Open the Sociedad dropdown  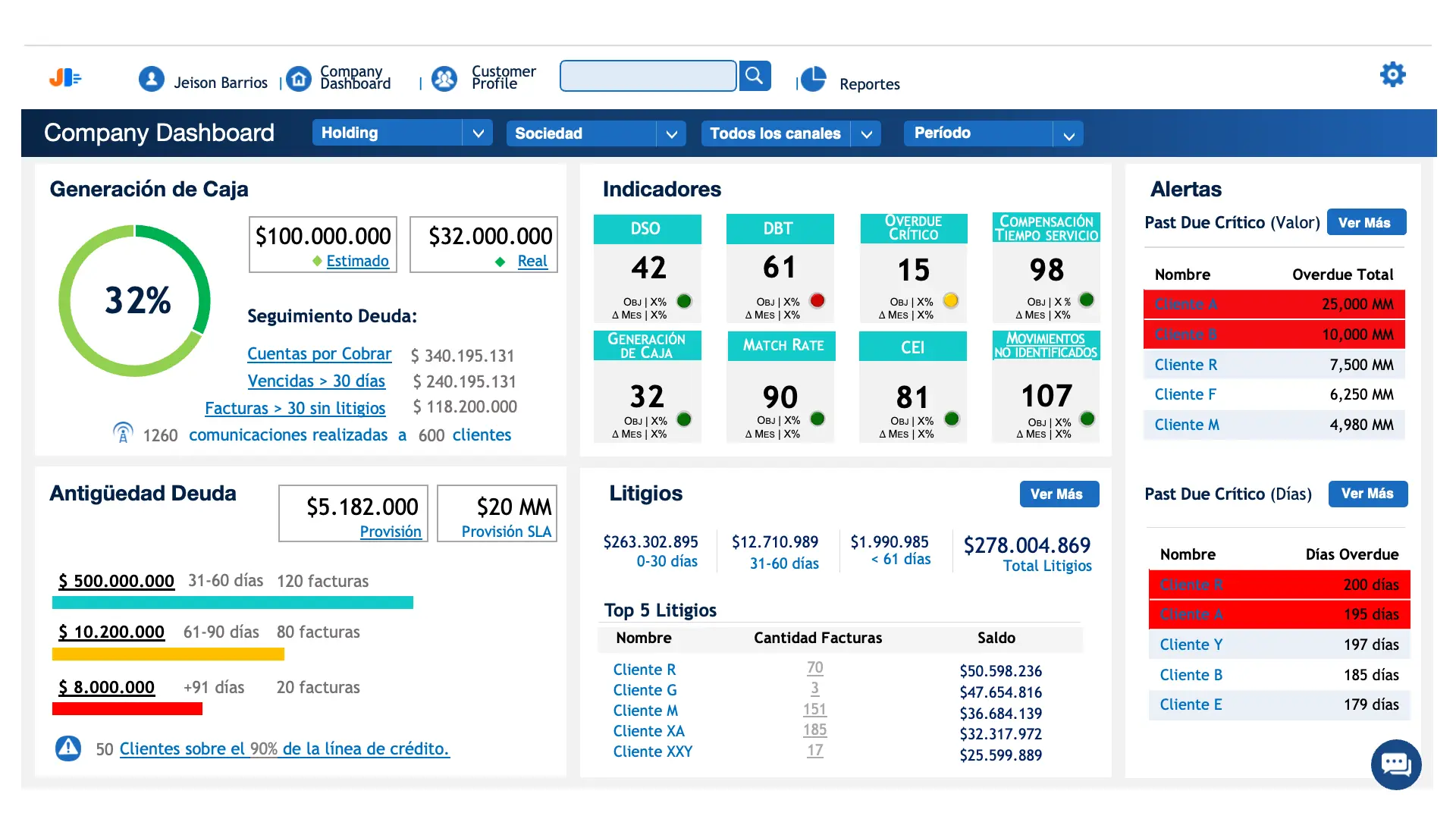click(x=671, y=134)
